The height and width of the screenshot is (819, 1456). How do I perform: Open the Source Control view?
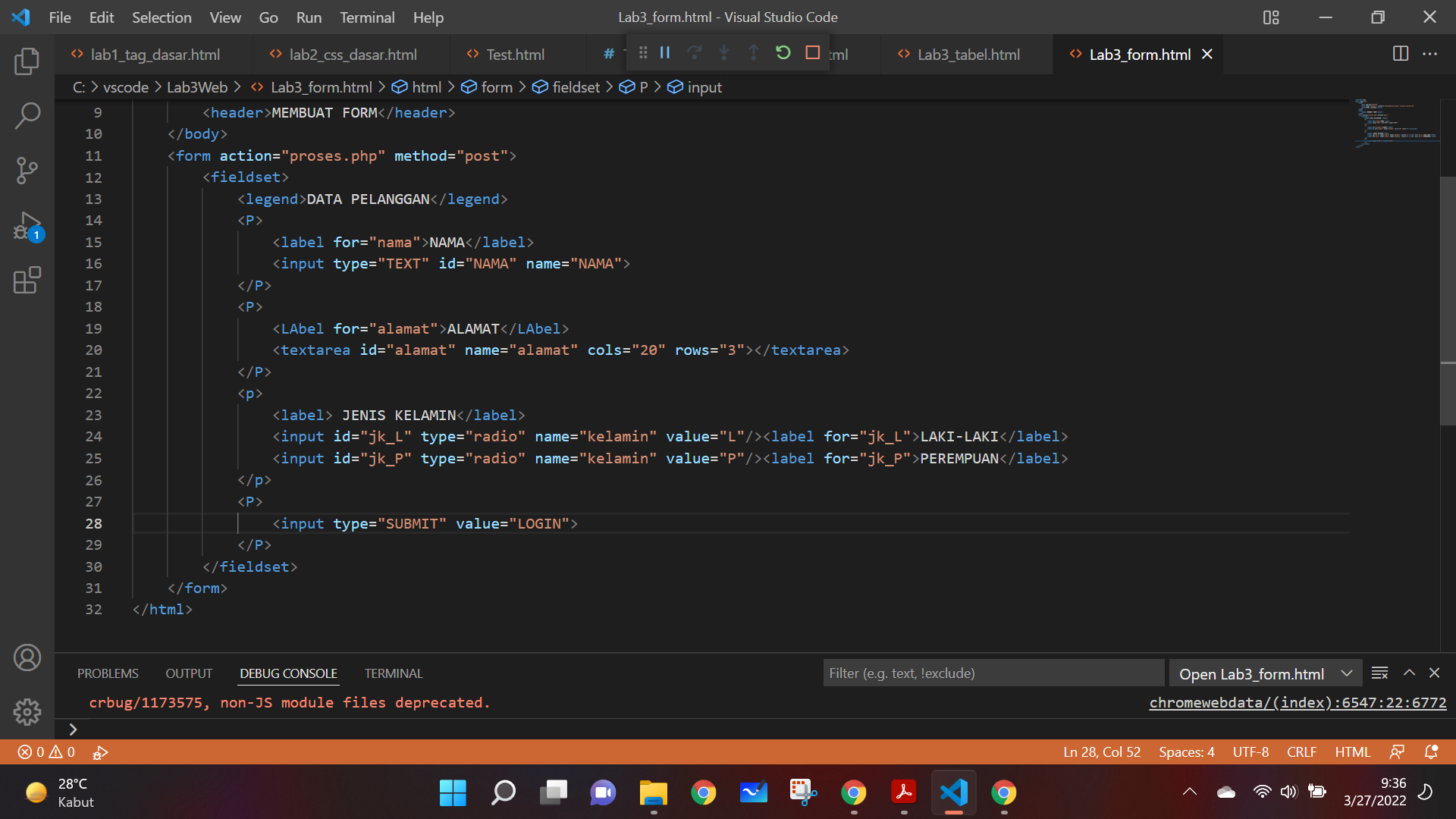point(27,170)
